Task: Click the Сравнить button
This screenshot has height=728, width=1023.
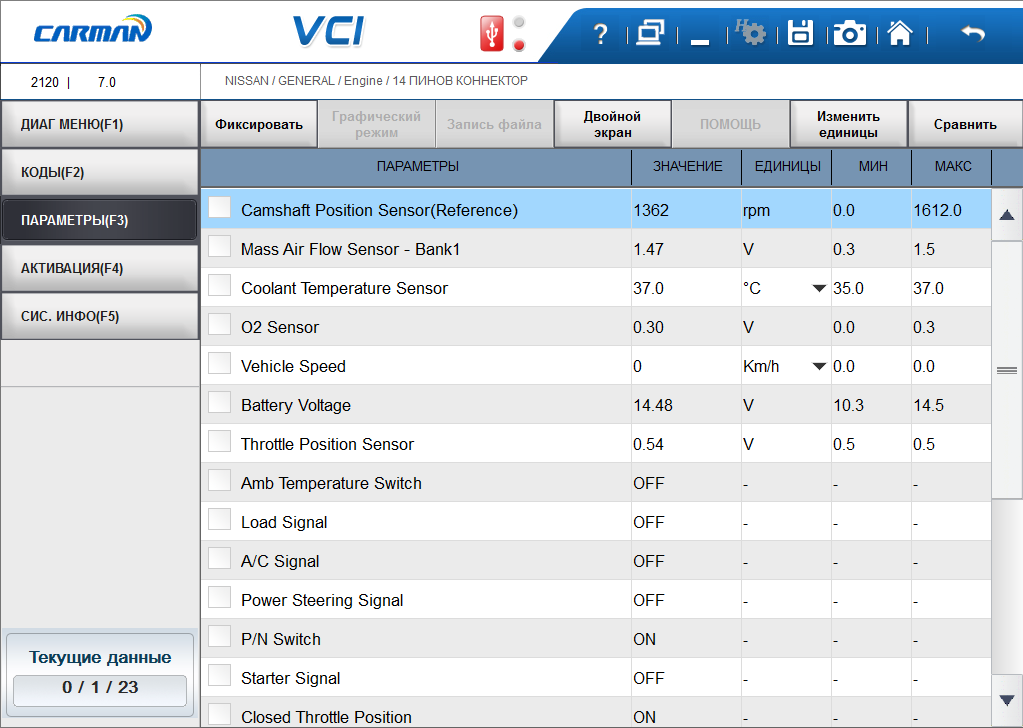Action: coord(966,124)
